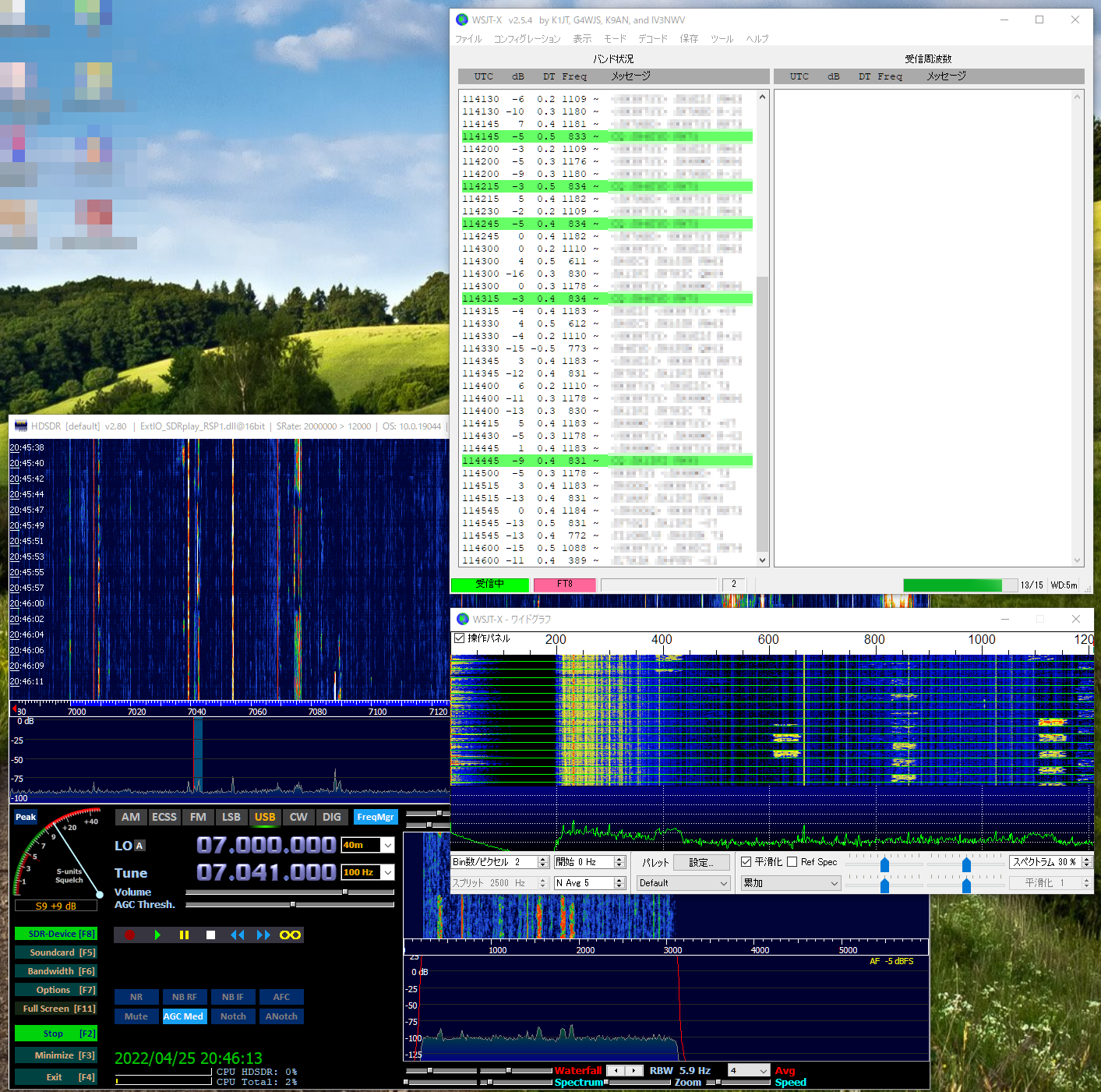Click the FT8 mode indicator
This screenshot has width=1101, height=1092.
565,585
